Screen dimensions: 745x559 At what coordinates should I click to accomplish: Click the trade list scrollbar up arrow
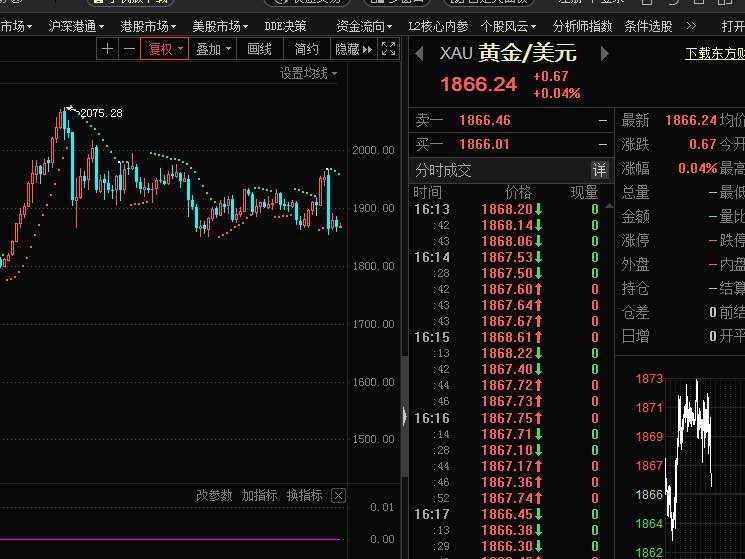(609, 206)
